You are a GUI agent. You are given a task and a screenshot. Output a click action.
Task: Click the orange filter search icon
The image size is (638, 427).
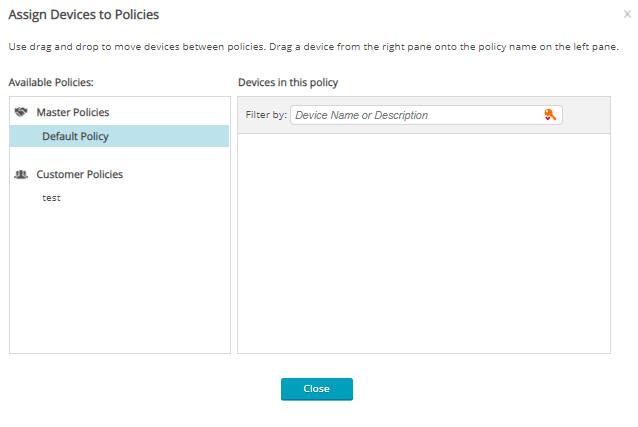pos(550,115)
